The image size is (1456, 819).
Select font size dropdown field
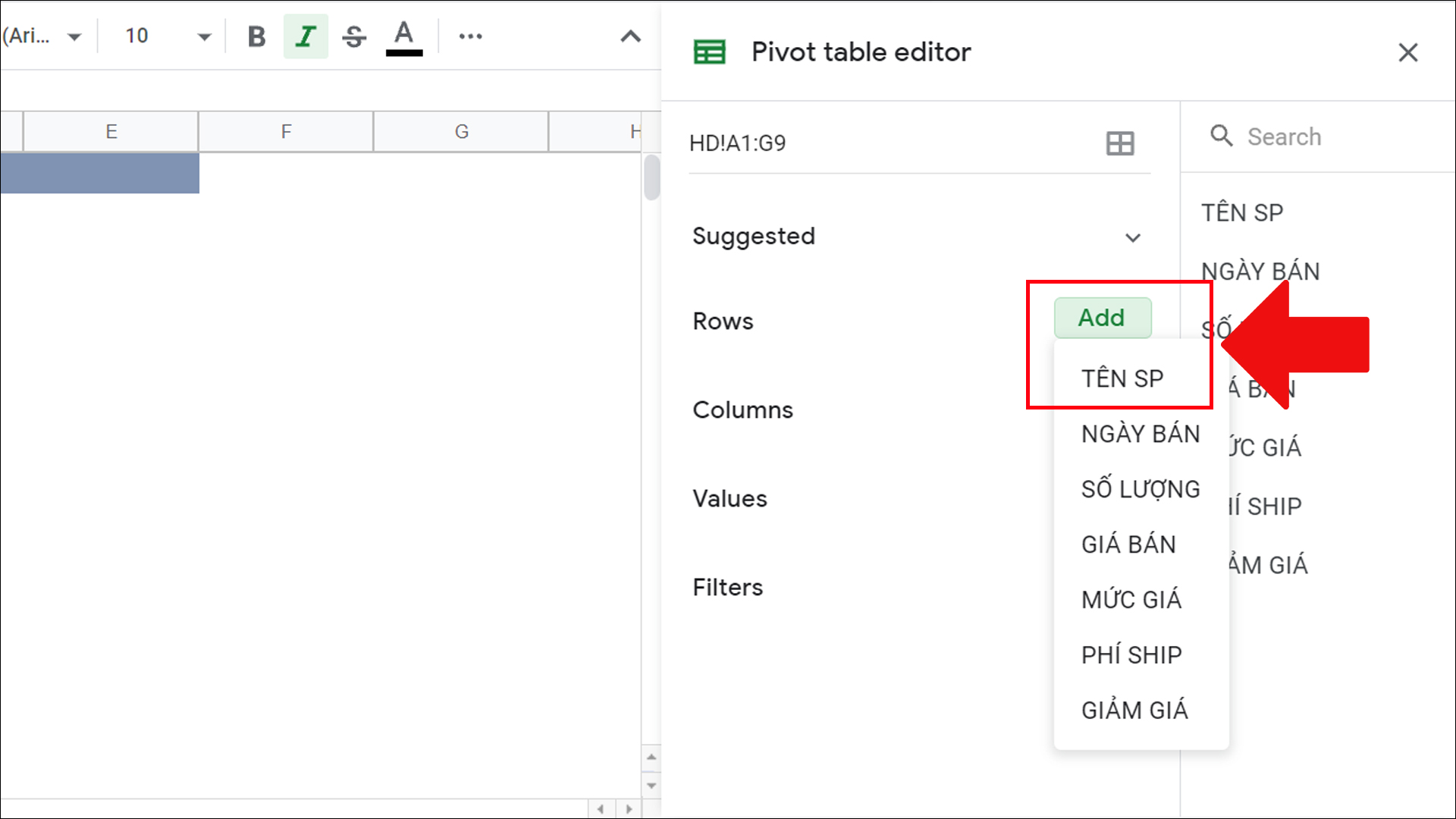(155, 35)
